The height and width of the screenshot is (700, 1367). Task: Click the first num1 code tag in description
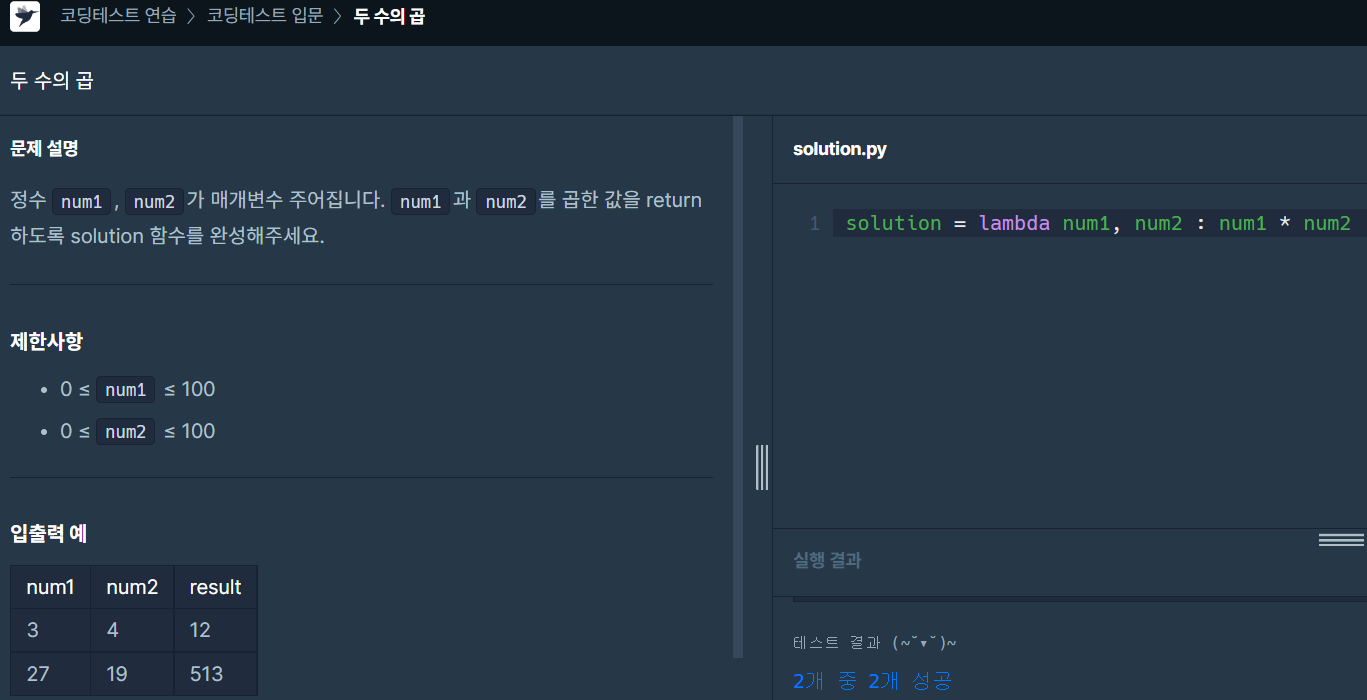pyautogui.click(x=81, y=201)
